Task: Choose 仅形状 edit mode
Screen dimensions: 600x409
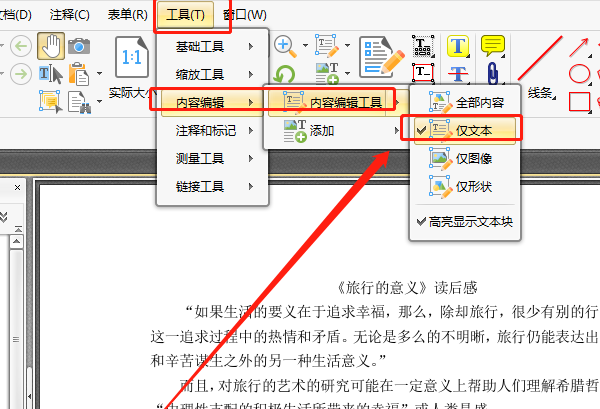Action: tap(465, 187)
